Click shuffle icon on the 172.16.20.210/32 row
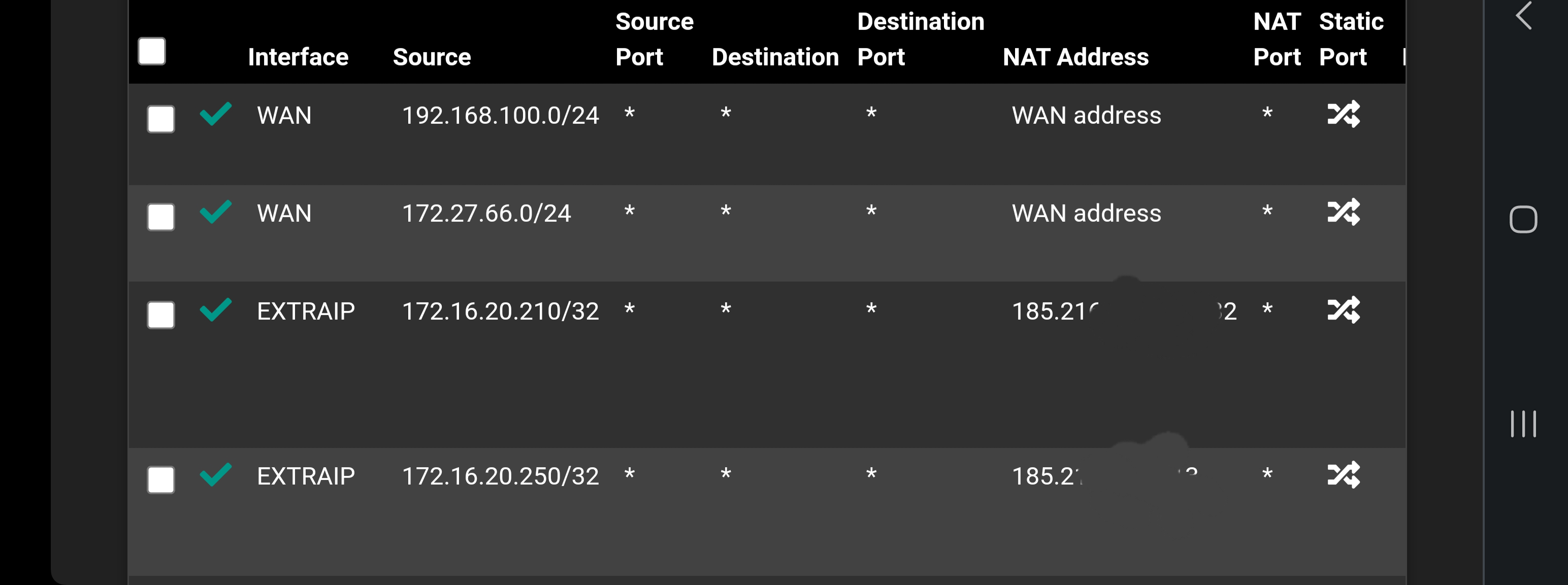This screenshot has height=585, width=1568. point(1344,309)
